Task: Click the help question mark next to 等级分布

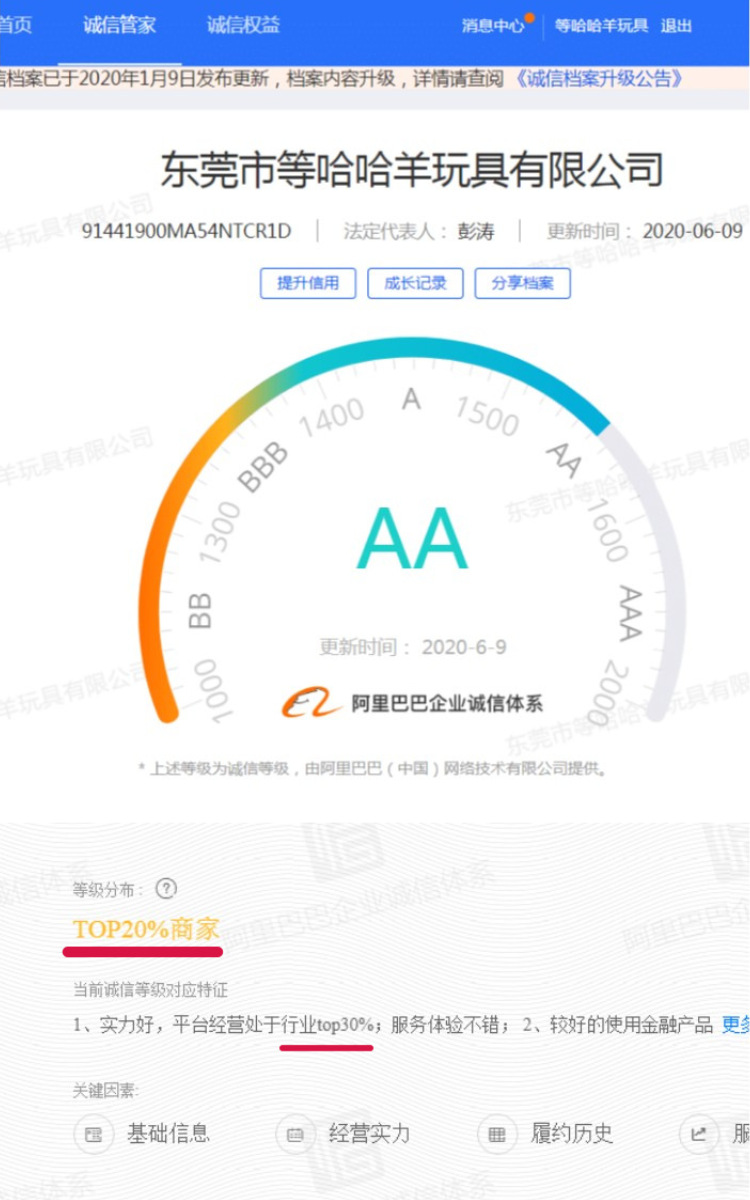Action: (166, 888)
